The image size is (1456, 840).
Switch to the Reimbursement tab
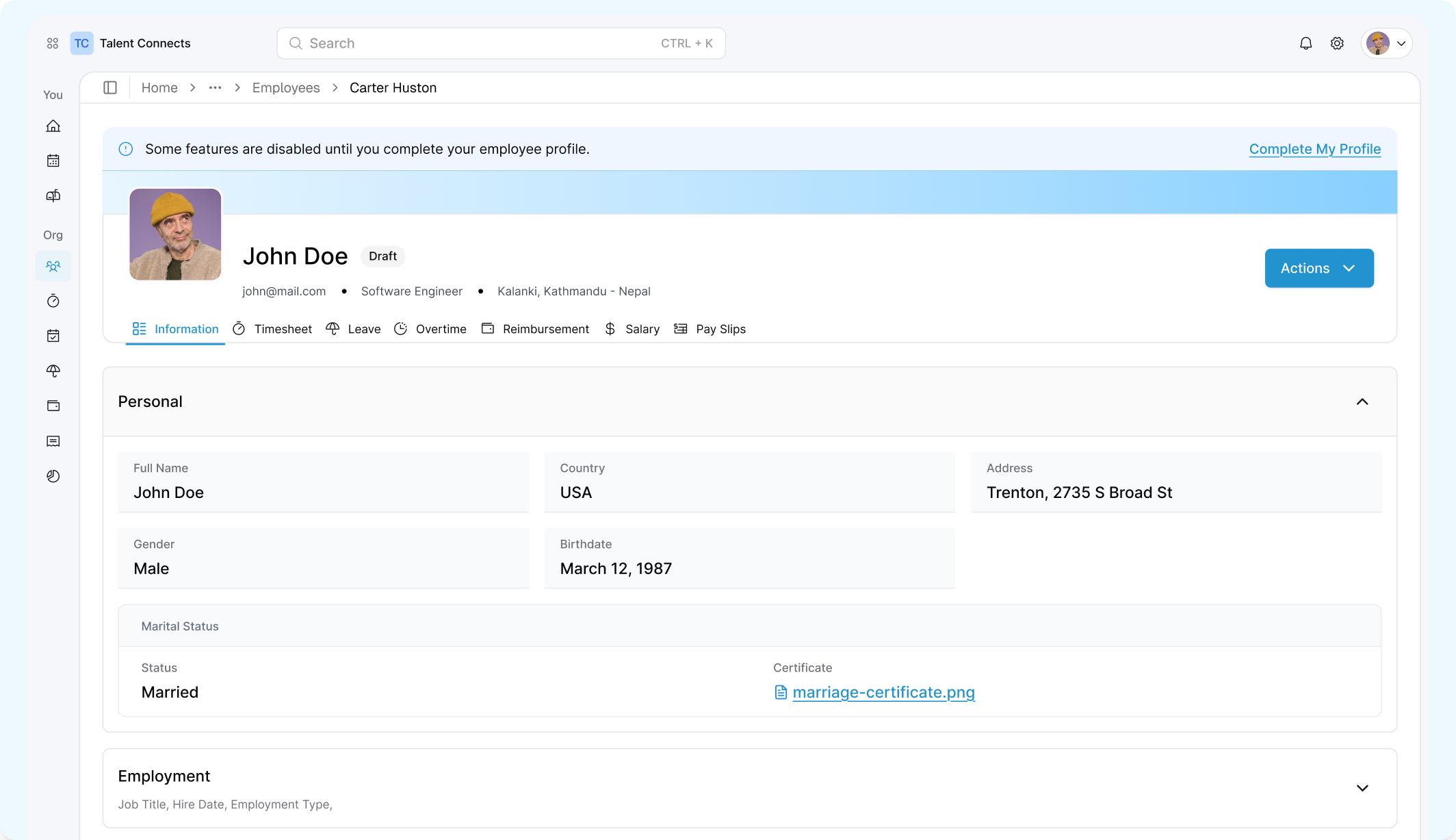(535, 329)
